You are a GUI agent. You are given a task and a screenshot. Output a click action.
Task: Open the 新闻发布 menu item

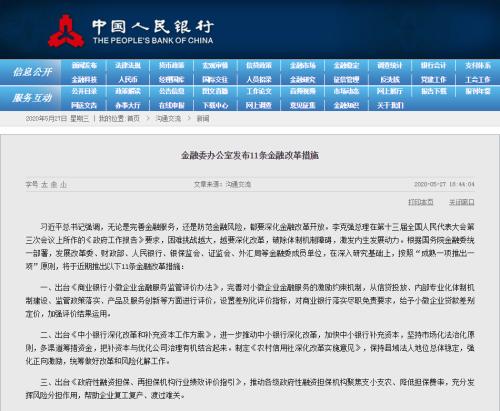coord(84,65)
